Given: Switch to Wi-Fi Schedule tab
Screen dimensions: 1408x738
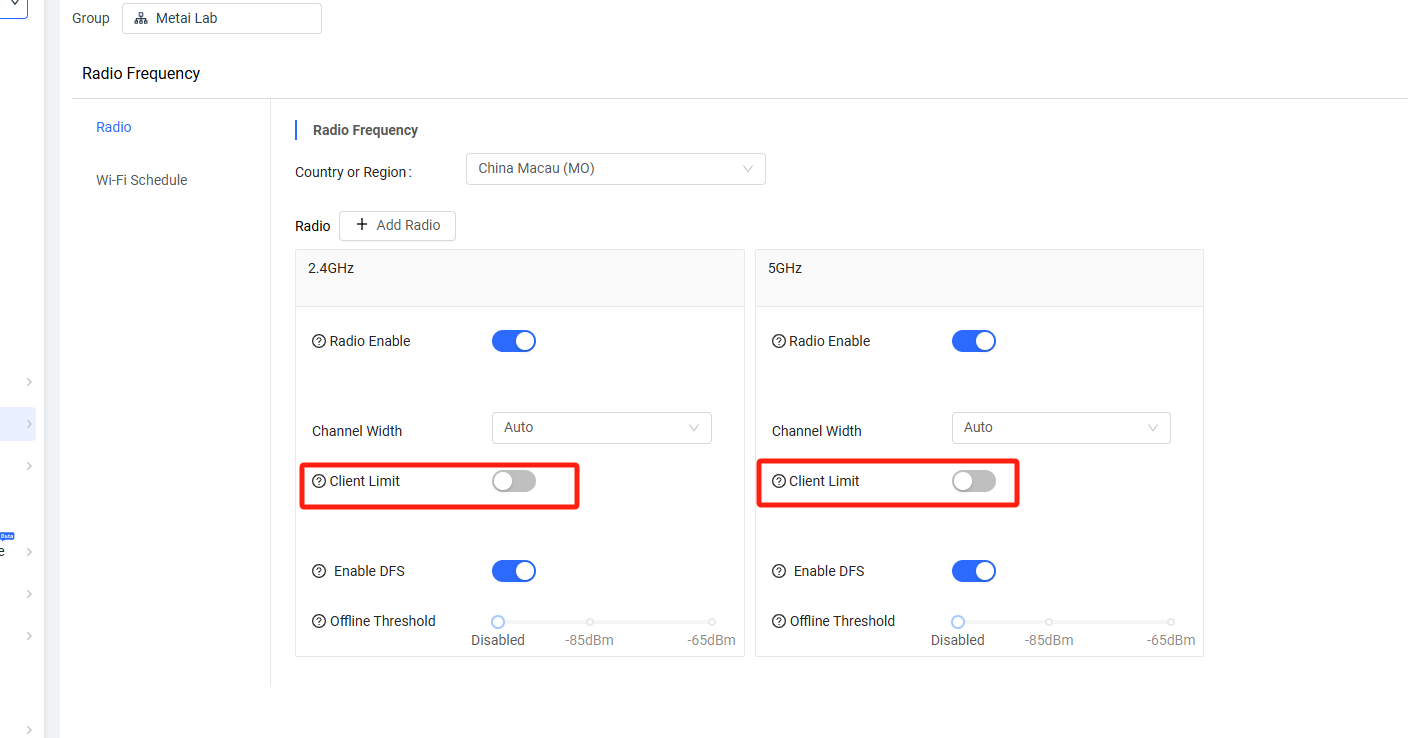Looking at the screenshot, I should click(x=141, y=180).
